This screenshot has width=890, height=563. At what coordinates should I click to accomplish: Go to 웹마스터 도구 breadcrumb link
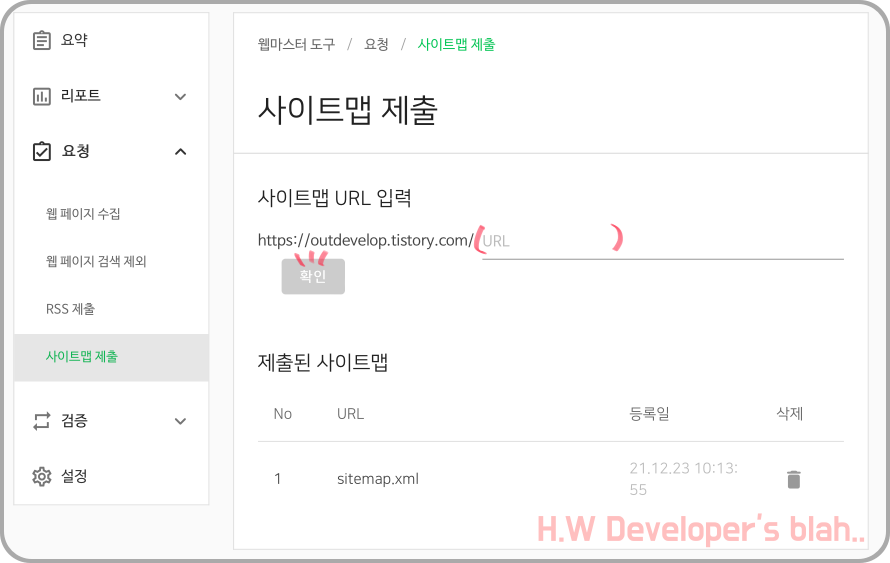[296, 44]
